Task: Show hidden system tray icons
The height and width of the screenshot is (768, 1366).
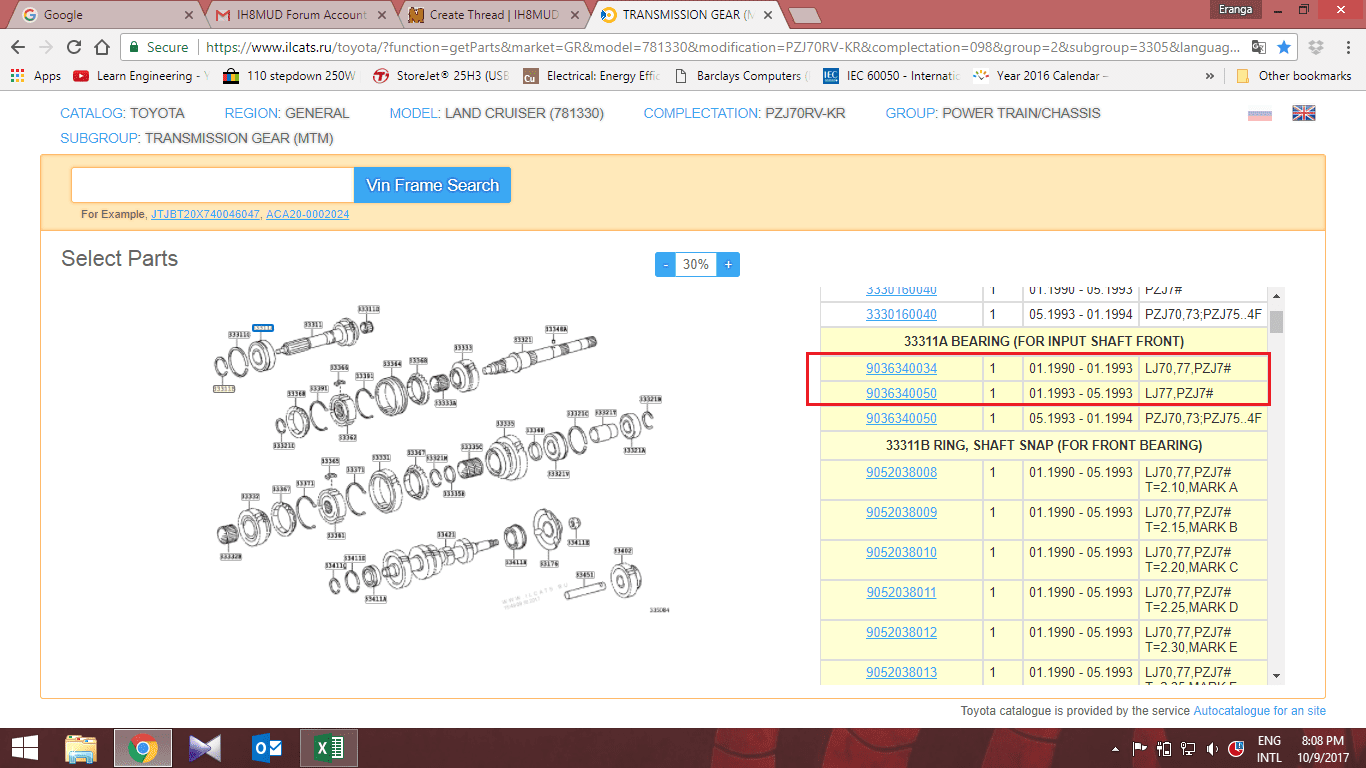Action: point(1115,748)
